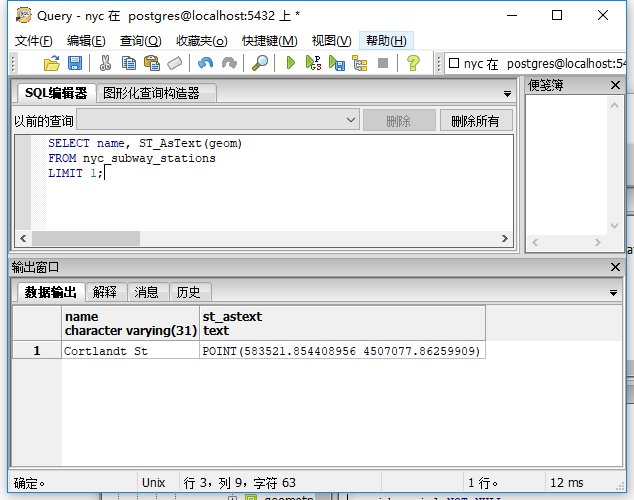
Task: Click the 行 3, 列 9 cursor position status
Action: [x=239, y=482]
